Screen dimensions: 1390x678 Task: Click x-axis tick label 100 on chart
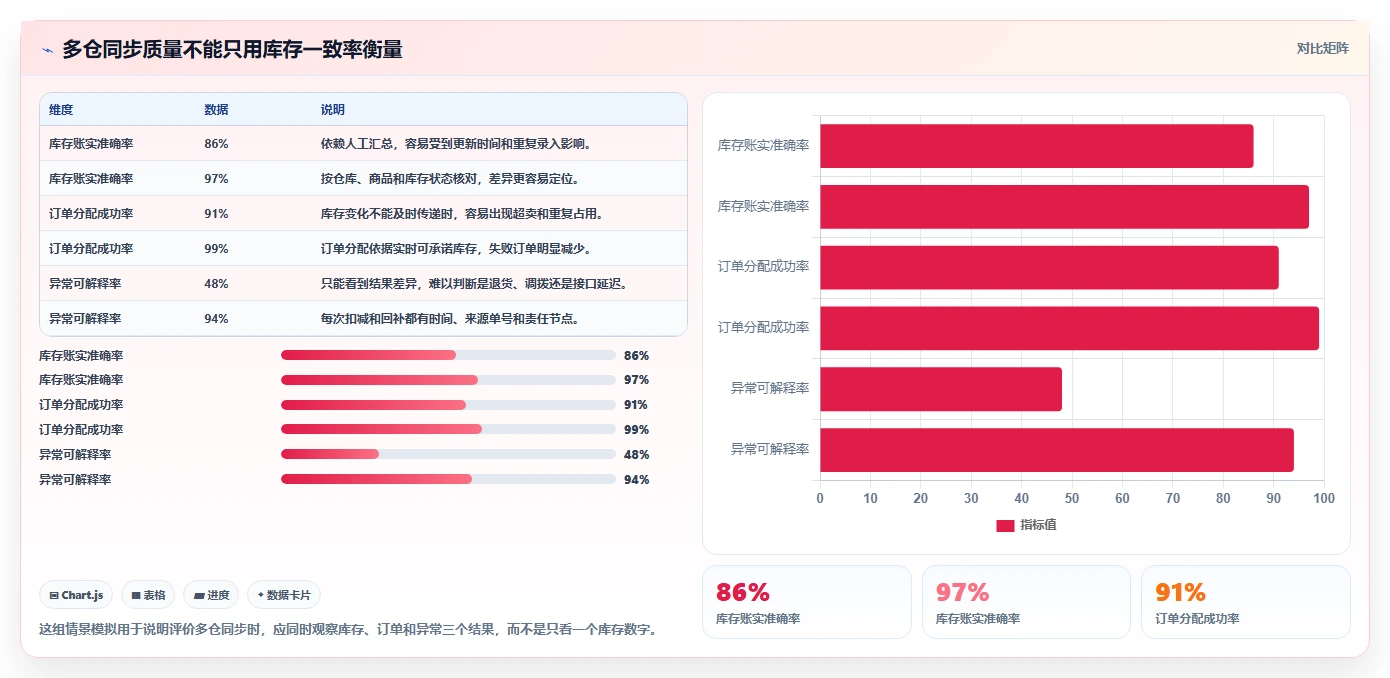point(1324,498)
